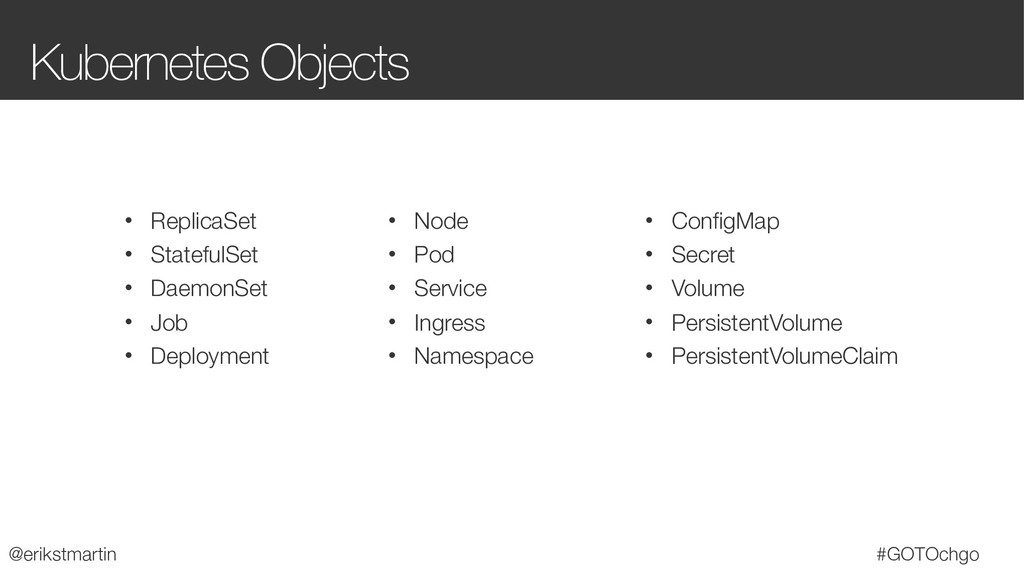Select the Deployment list item
Screen dimensions: 1024x575
coord(210,357)
